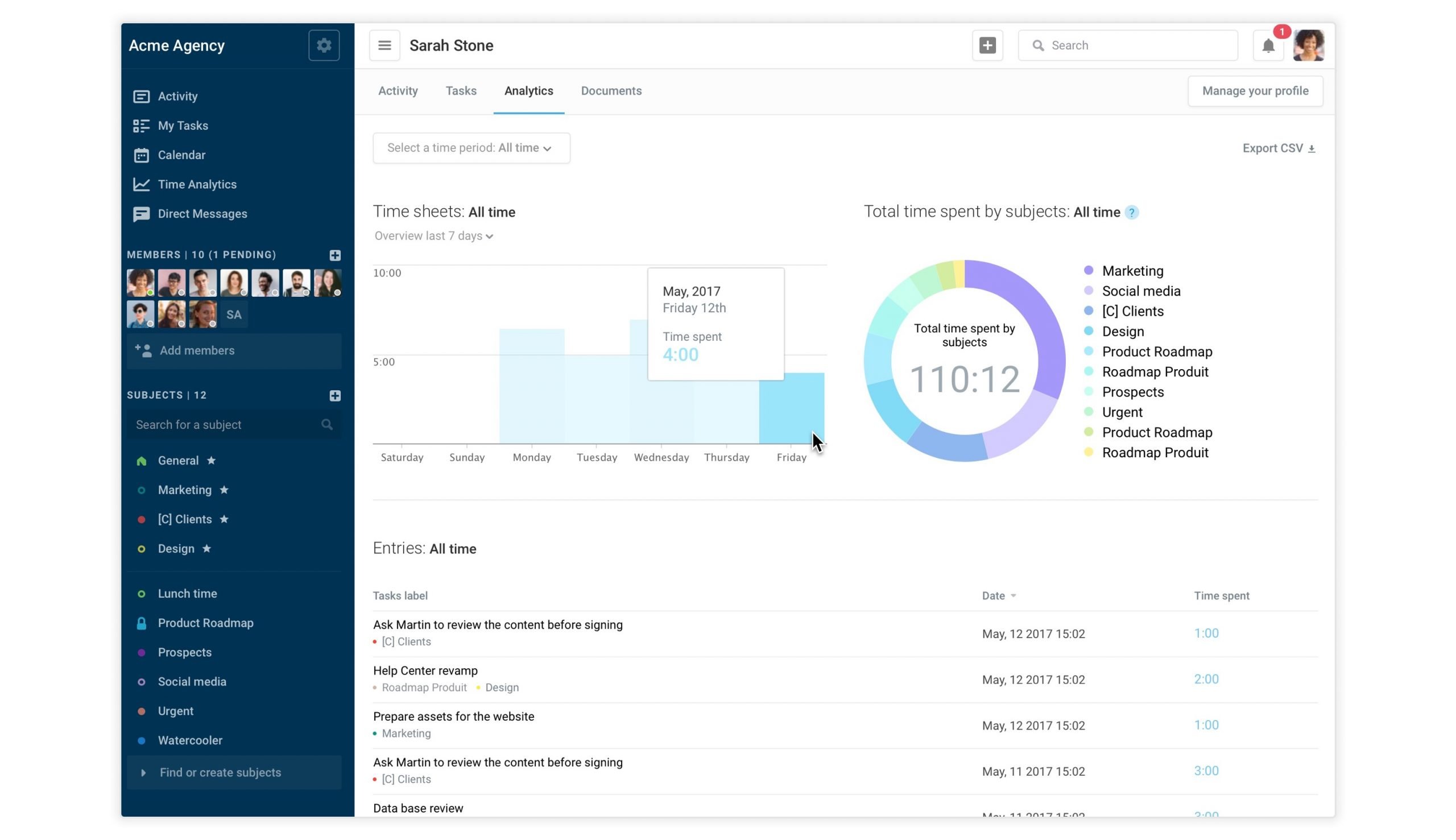
Task: Toggle star on General subject
Action: coord(211,461)
